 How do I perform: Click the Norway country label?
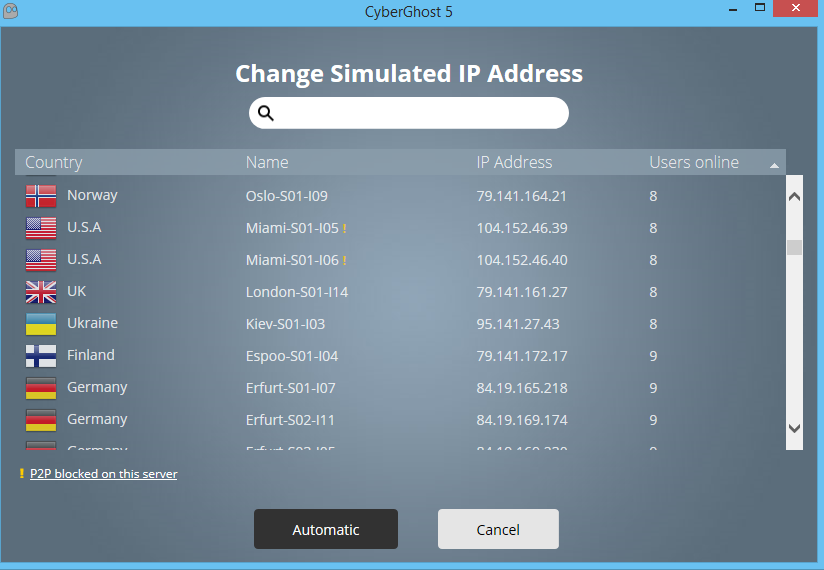click(92, 195)
